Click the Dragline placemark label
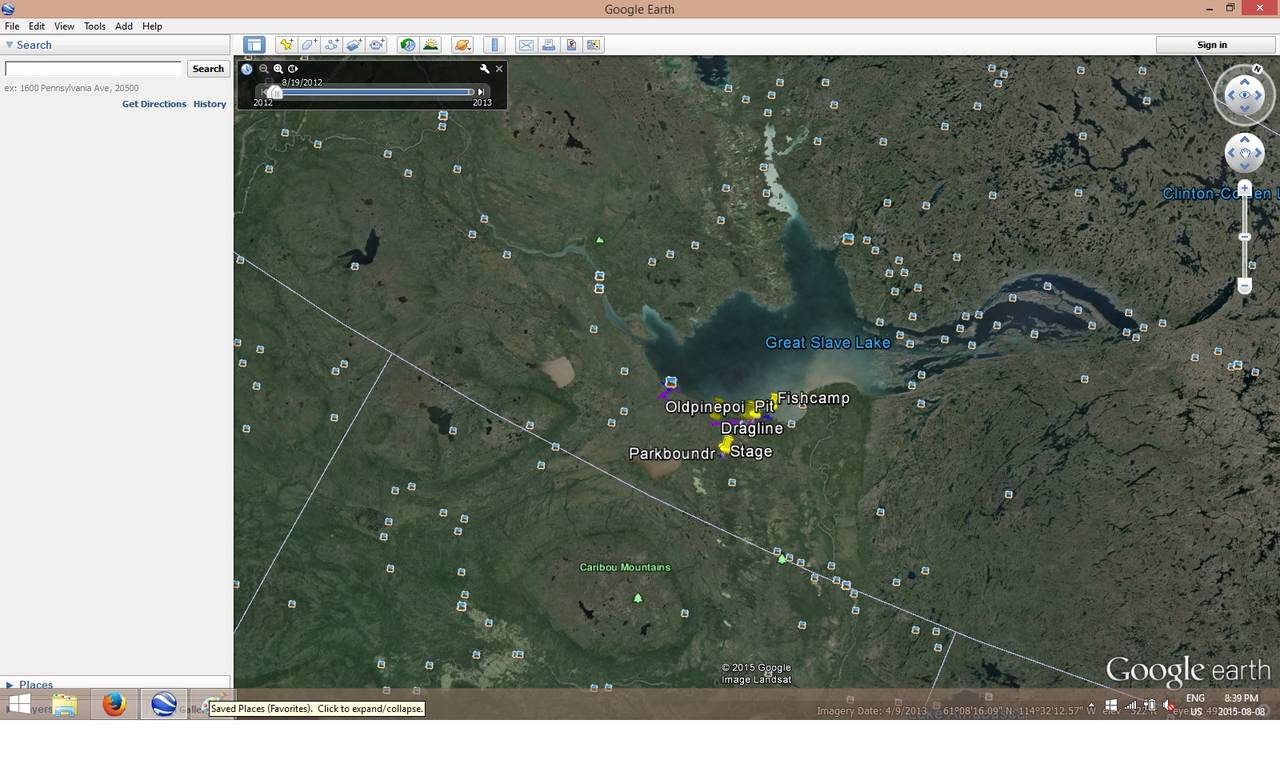Screen dimensions: 1280x784 [752, 428]
